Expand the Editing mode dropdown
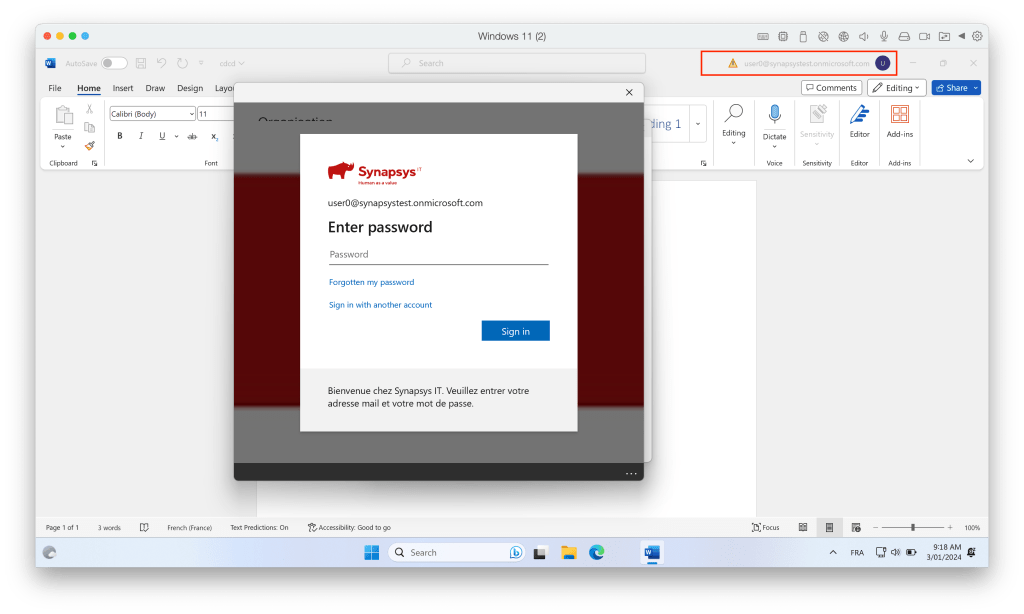Screen dimensions: 1024x614 [x=896, y=88]
